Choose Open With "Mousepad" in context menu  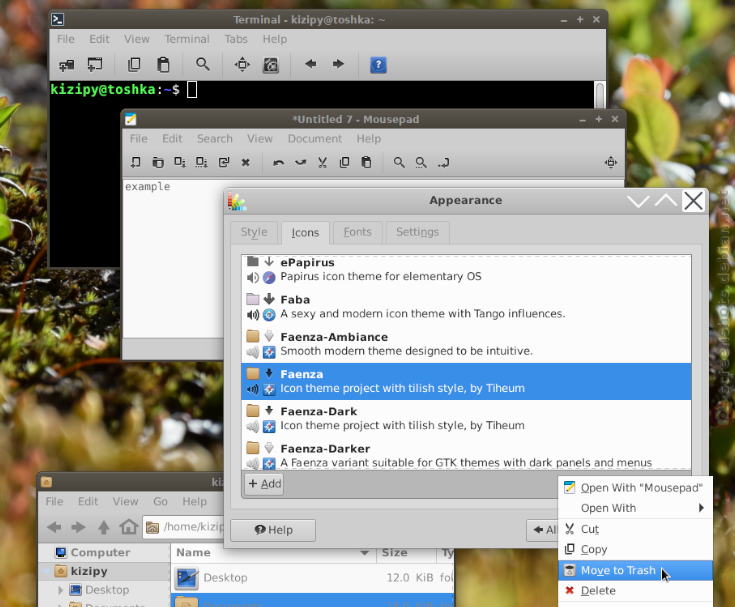[635, 488]
